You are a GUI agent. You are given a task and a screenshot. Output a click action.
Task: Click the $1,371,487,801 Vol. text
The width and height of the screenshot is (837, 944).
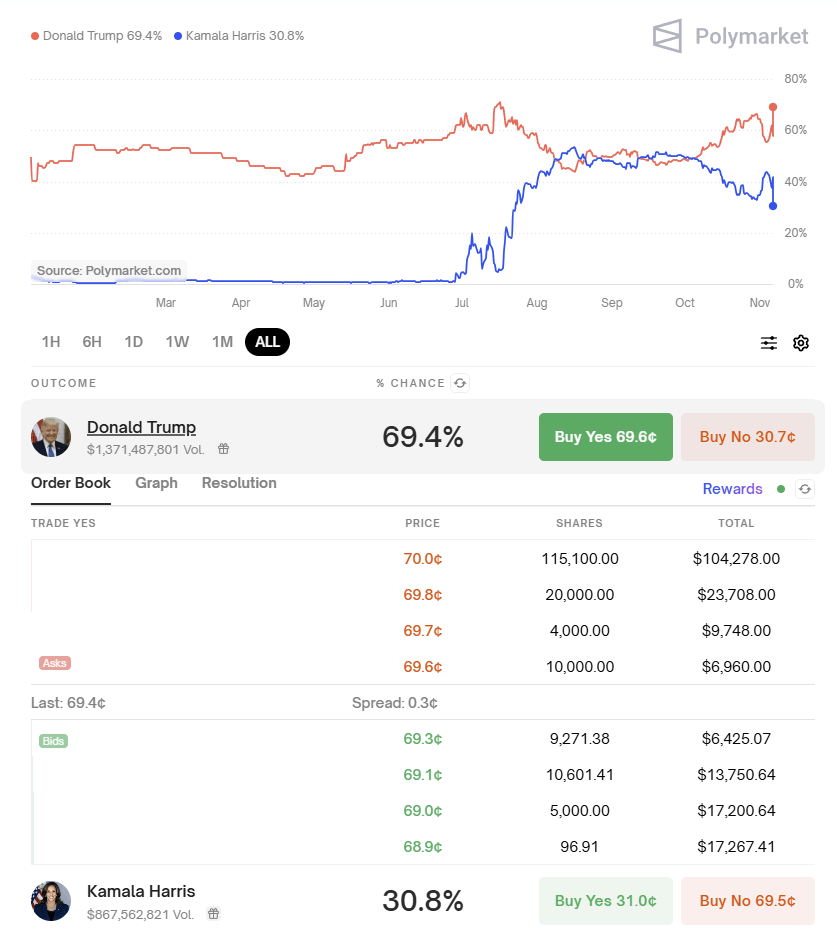tap(146, 449)
